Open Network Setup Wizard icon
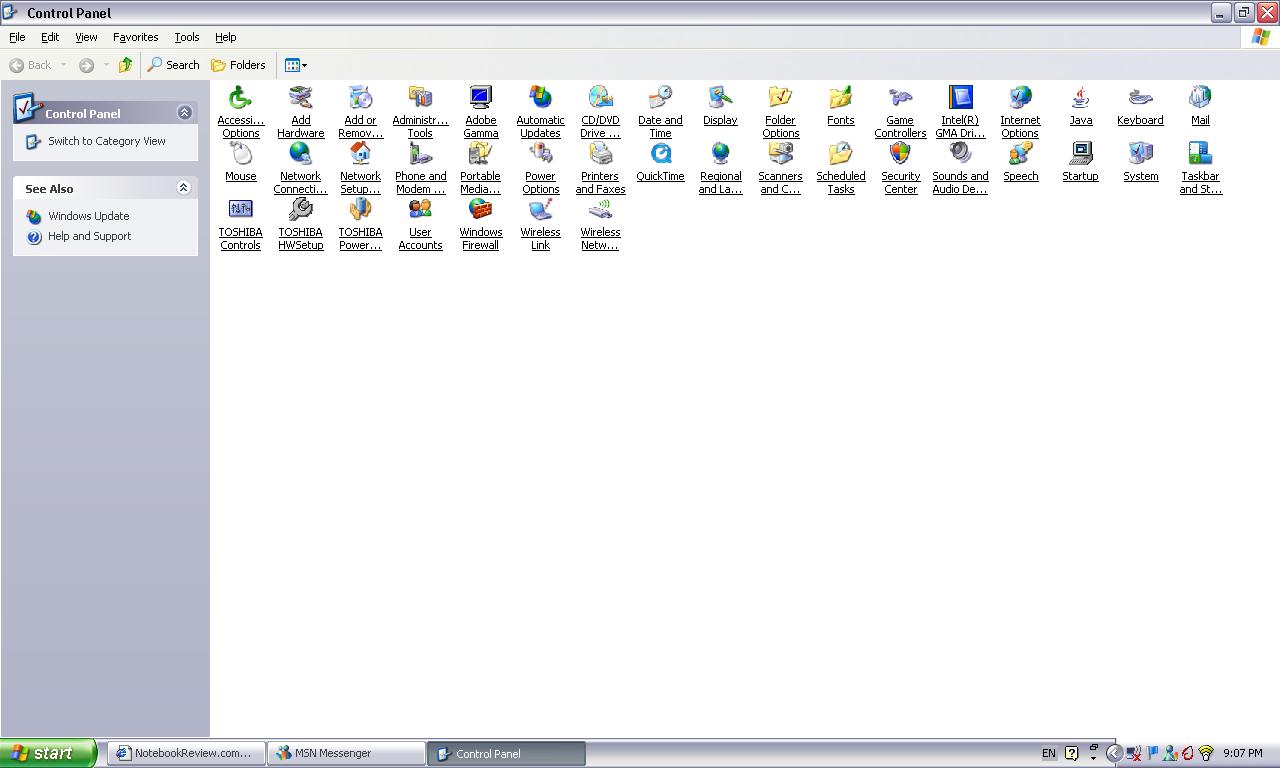The image size is (1280, 768). 360,154
